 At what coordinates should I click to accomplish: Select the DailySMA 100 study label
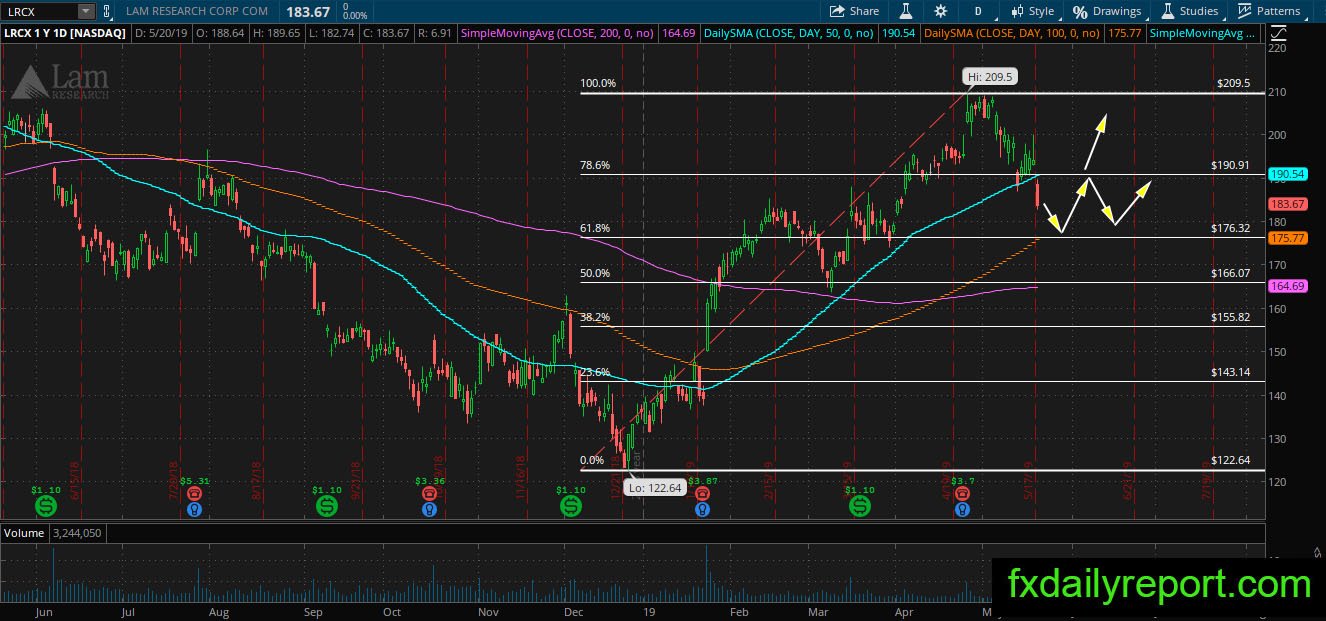[x=1012, y=33]
